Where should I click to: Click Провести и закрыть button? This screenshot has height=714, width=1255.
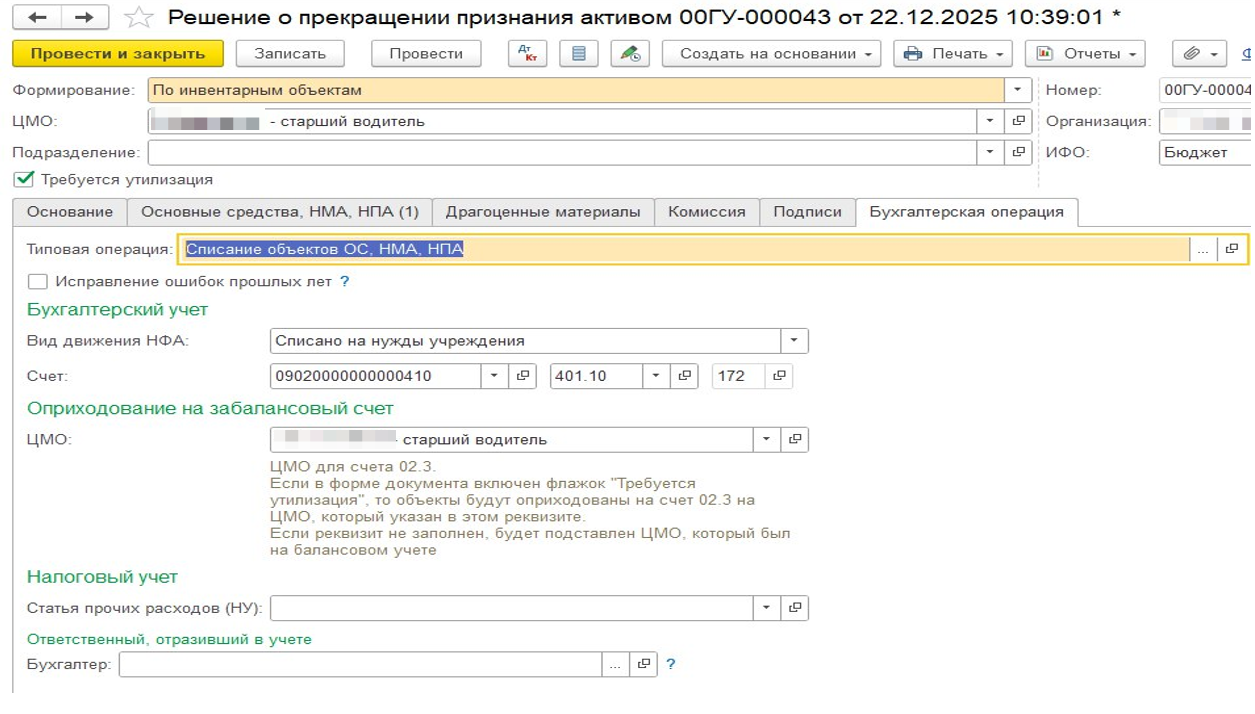click(117, 54)
